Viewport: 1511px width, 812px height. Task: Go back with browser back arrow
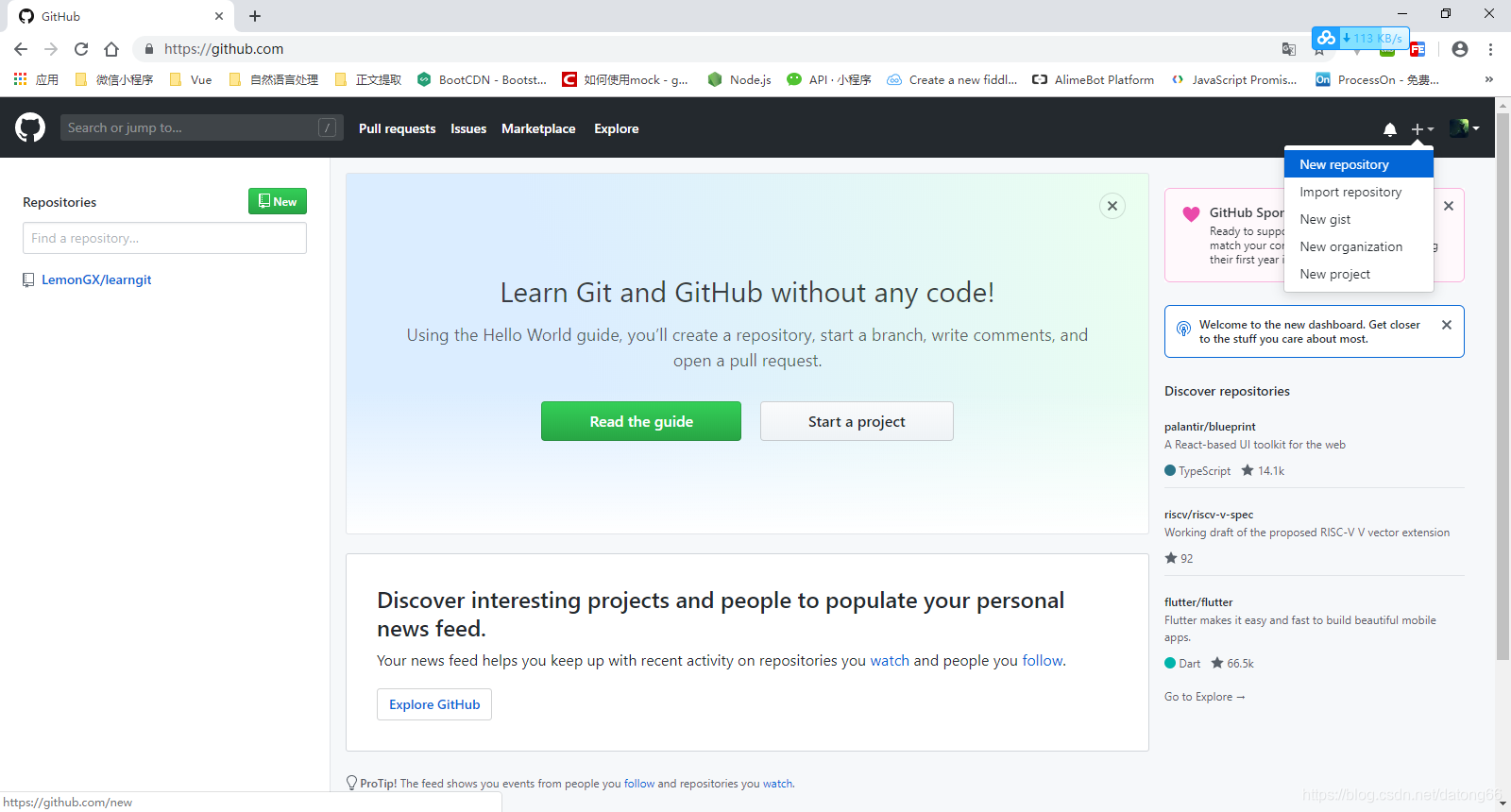click(21, 49)
